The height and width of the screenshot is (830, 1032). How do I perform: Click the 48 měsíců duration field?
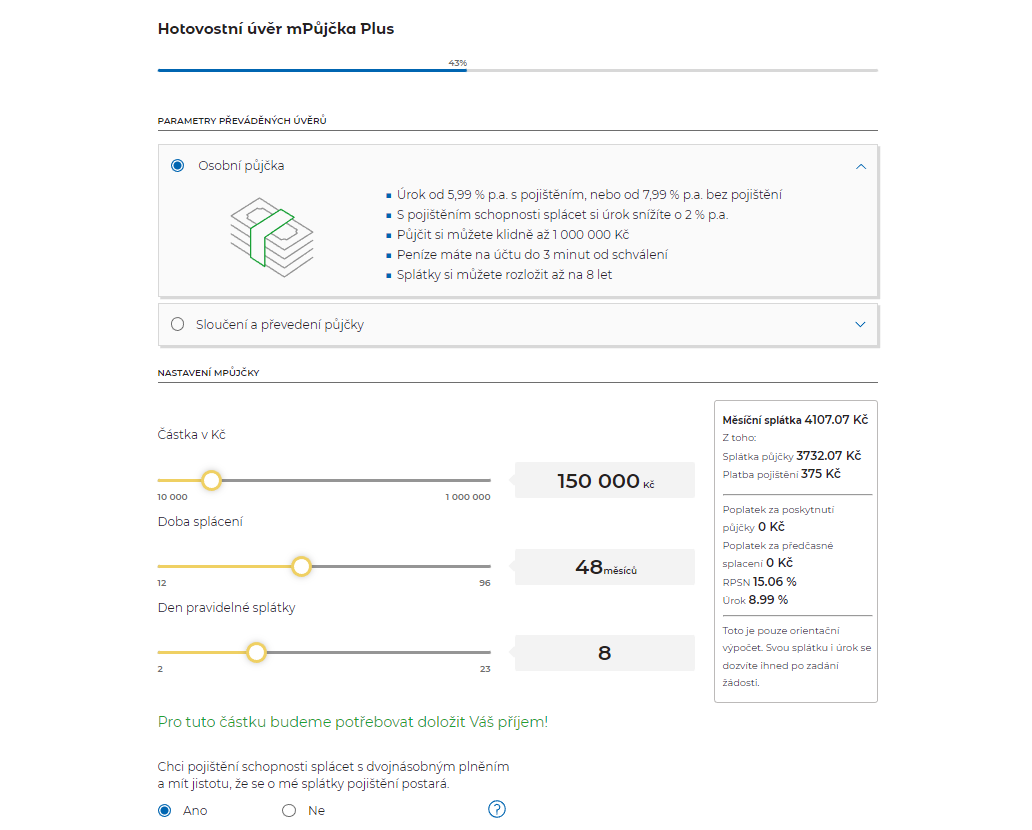coord(604,567)
